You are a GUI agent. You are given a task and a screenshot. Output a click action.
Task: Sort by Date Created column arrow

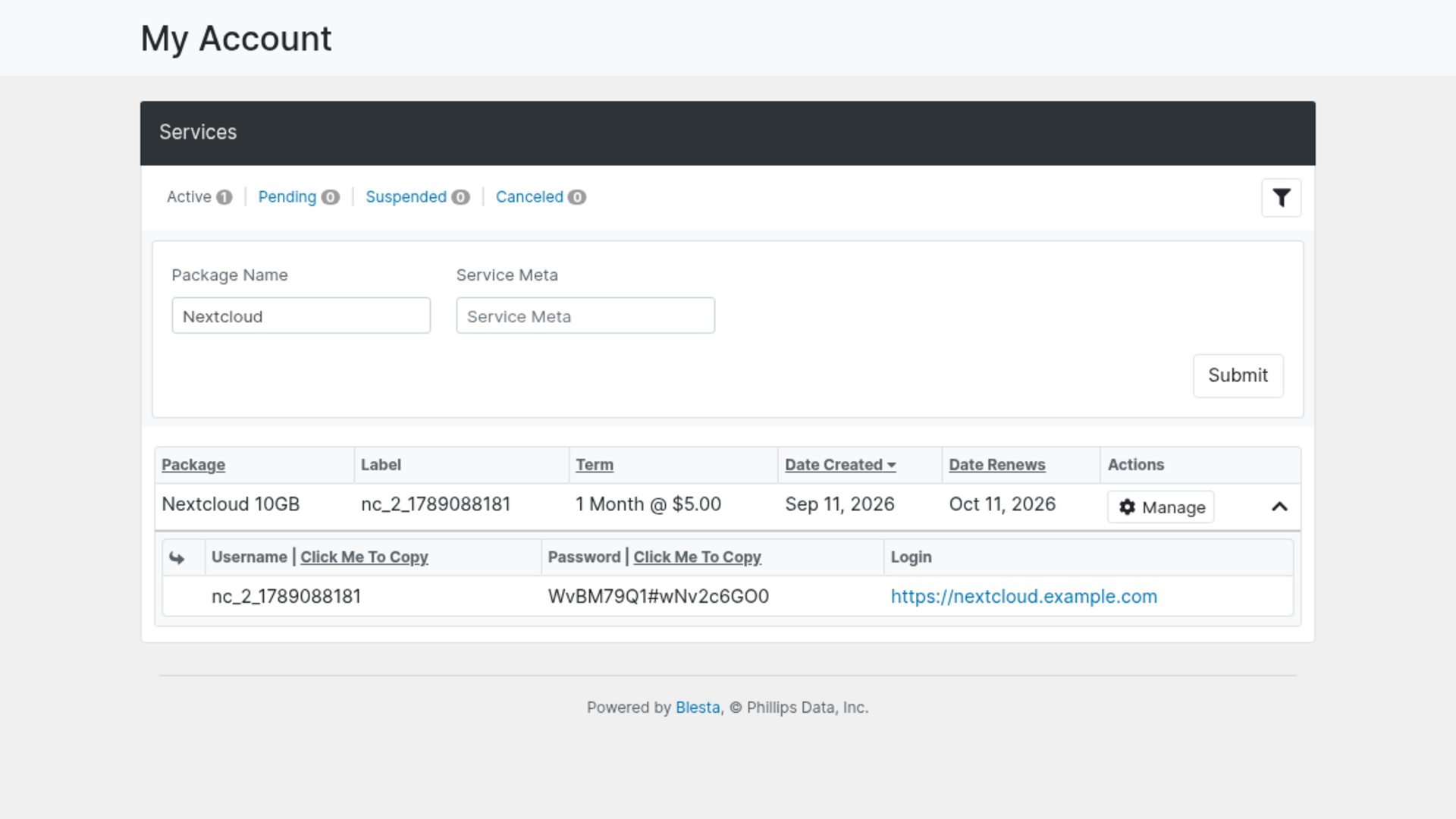892,466
